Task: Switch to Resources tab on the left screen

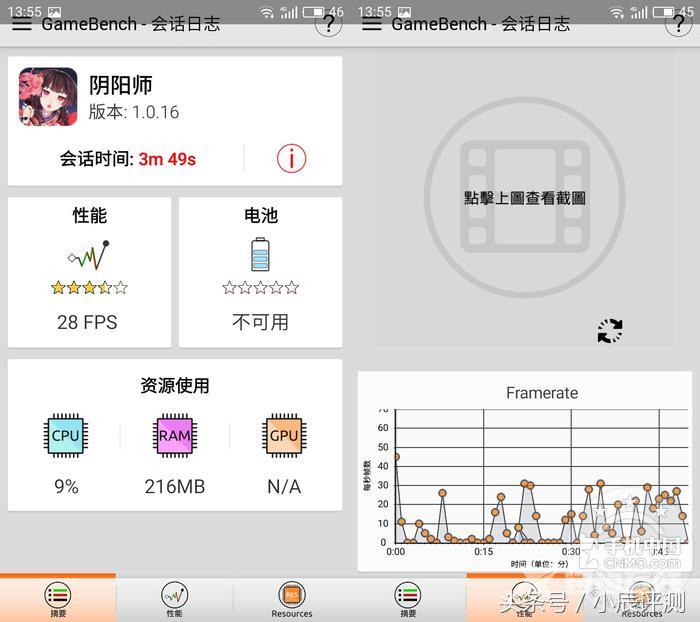Action: click(x=292, y=600)
